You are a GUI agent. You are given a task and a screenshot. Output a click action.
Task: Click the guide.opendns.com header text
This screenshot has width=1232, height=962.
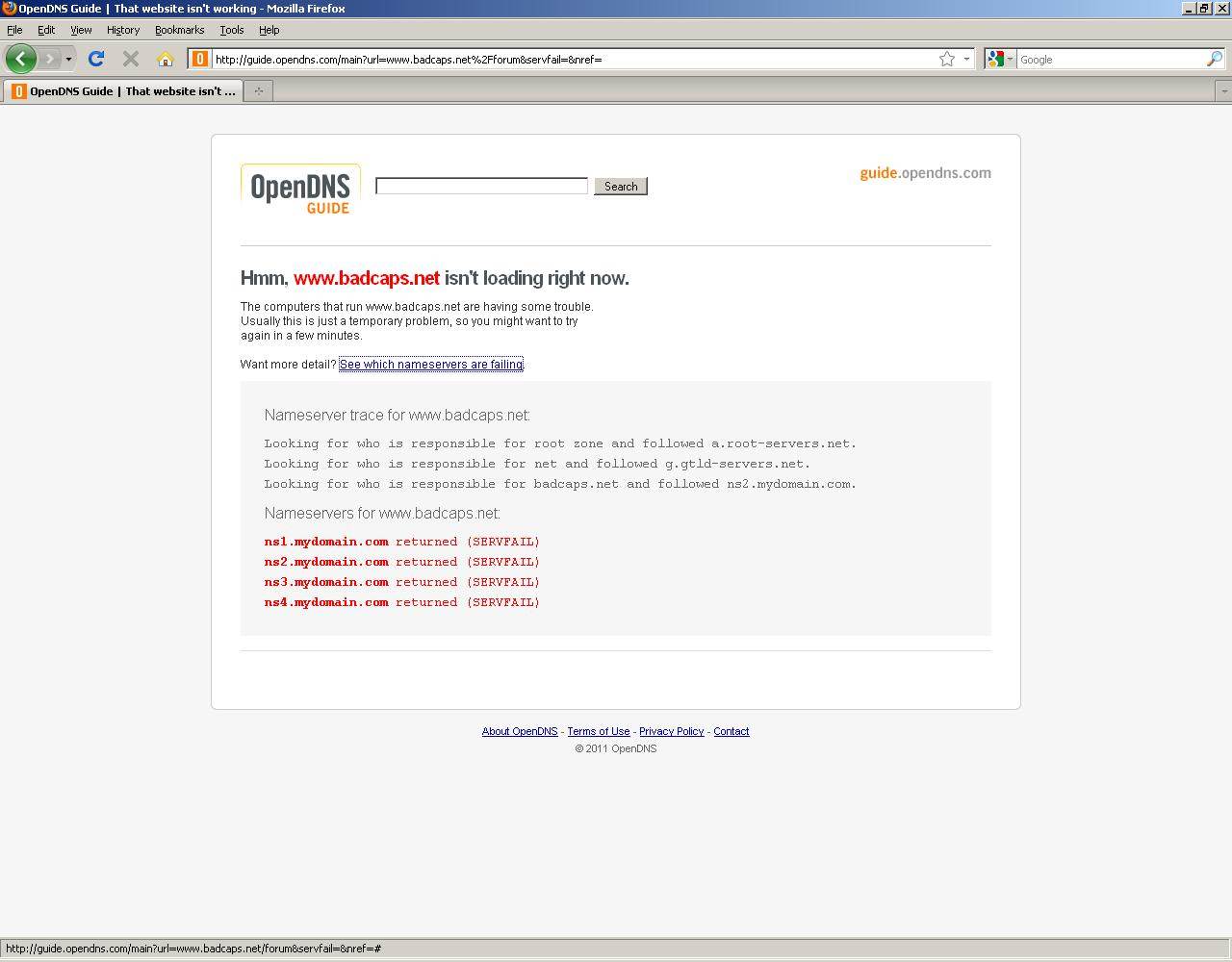925,173
